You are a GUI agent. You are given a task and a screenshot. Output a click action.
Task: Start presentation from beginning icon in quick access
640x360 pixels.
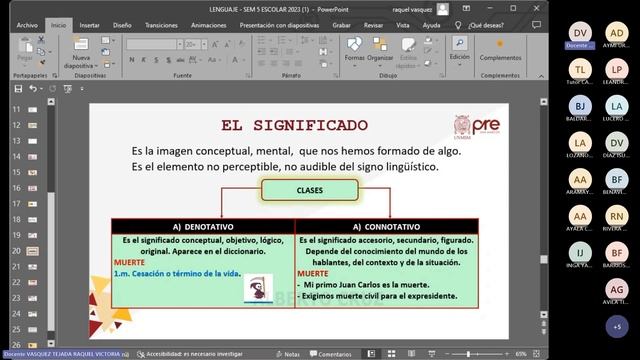click(68, 89)
